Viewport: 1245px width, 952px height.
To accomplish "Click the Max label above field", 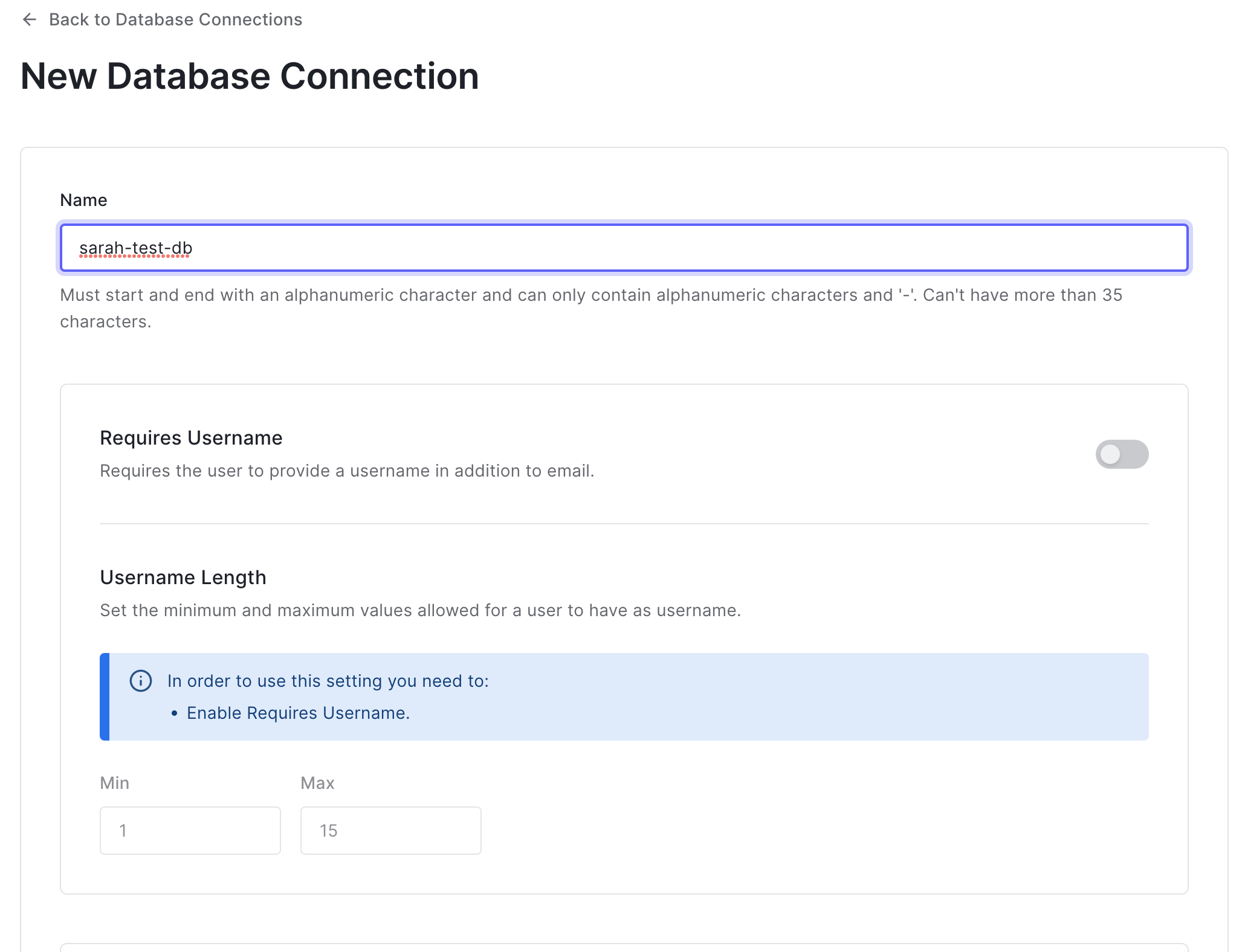I will click(x=317, y=783).
